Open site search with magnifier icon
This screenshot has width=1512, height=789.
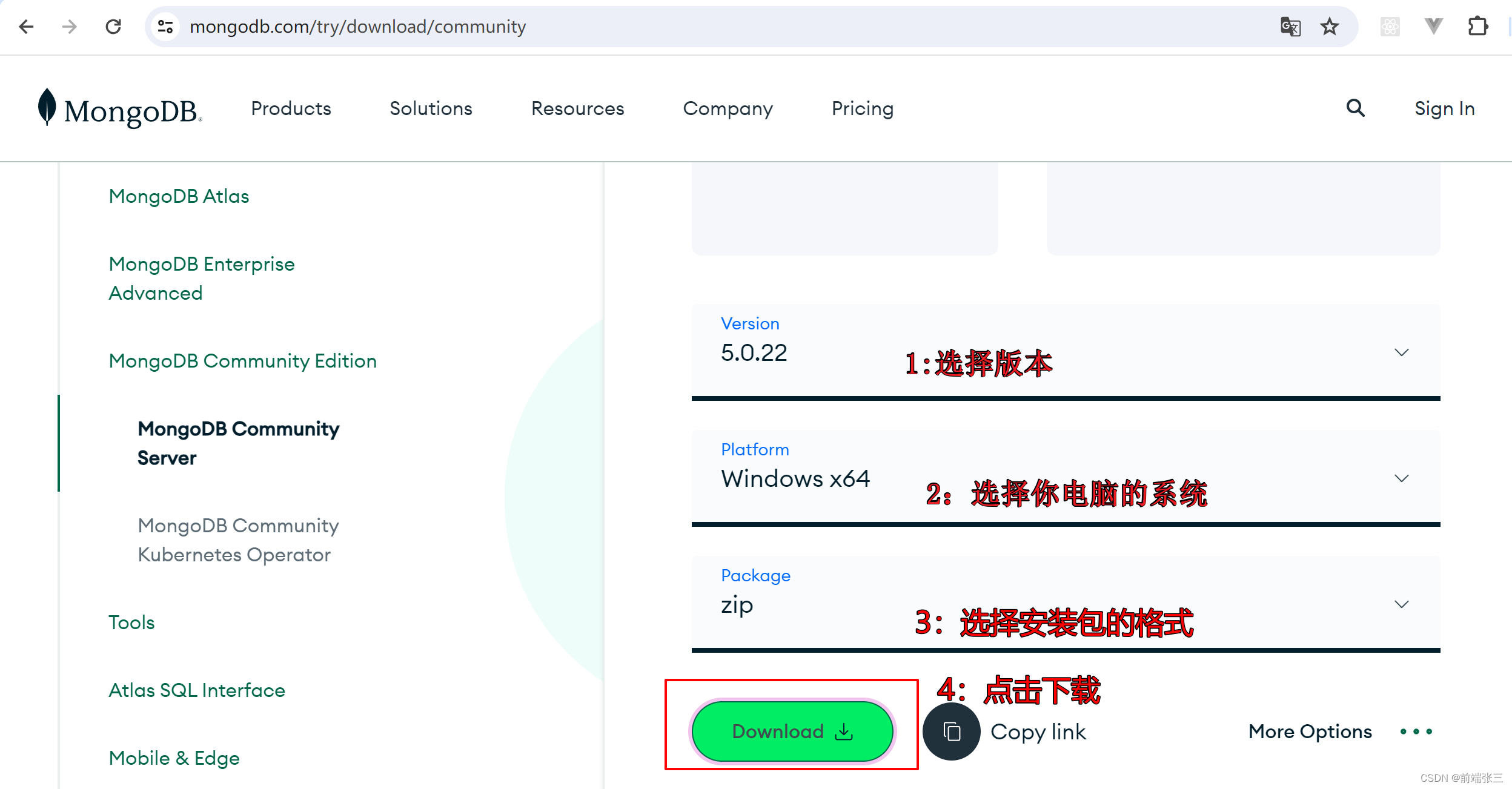click(x=1356, y=108)
